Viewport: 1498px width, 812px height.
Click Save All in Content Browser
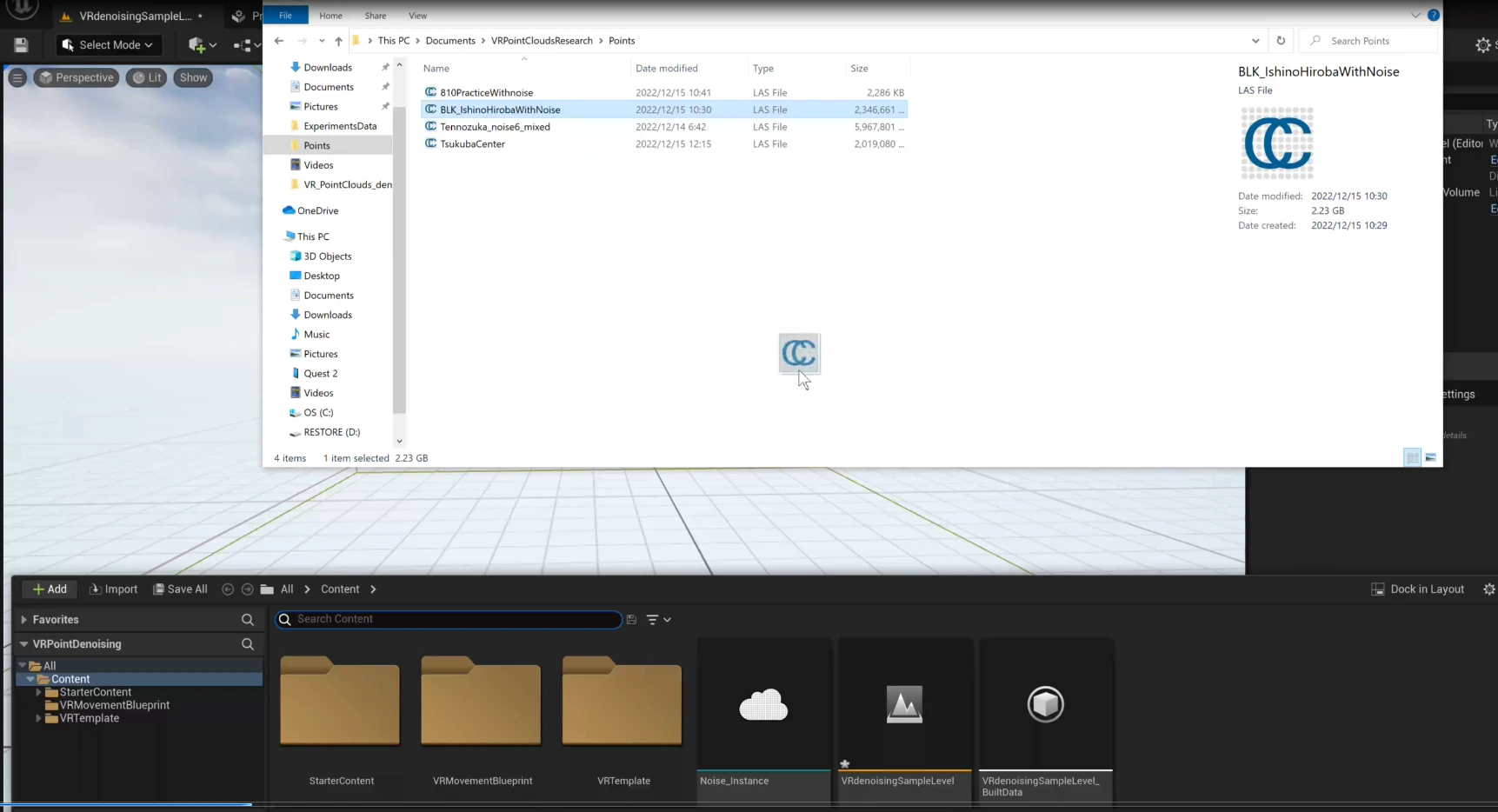click(x=181, y=589)
